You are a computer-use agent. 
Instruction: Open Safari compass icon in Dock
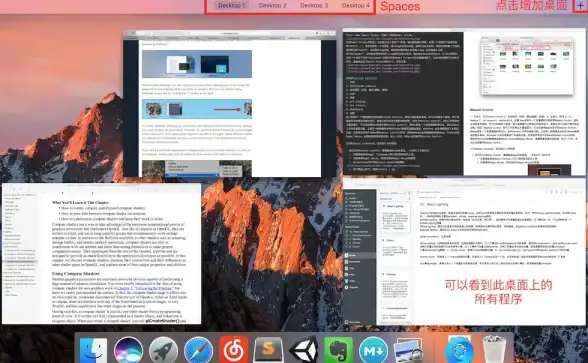(198, 351)
